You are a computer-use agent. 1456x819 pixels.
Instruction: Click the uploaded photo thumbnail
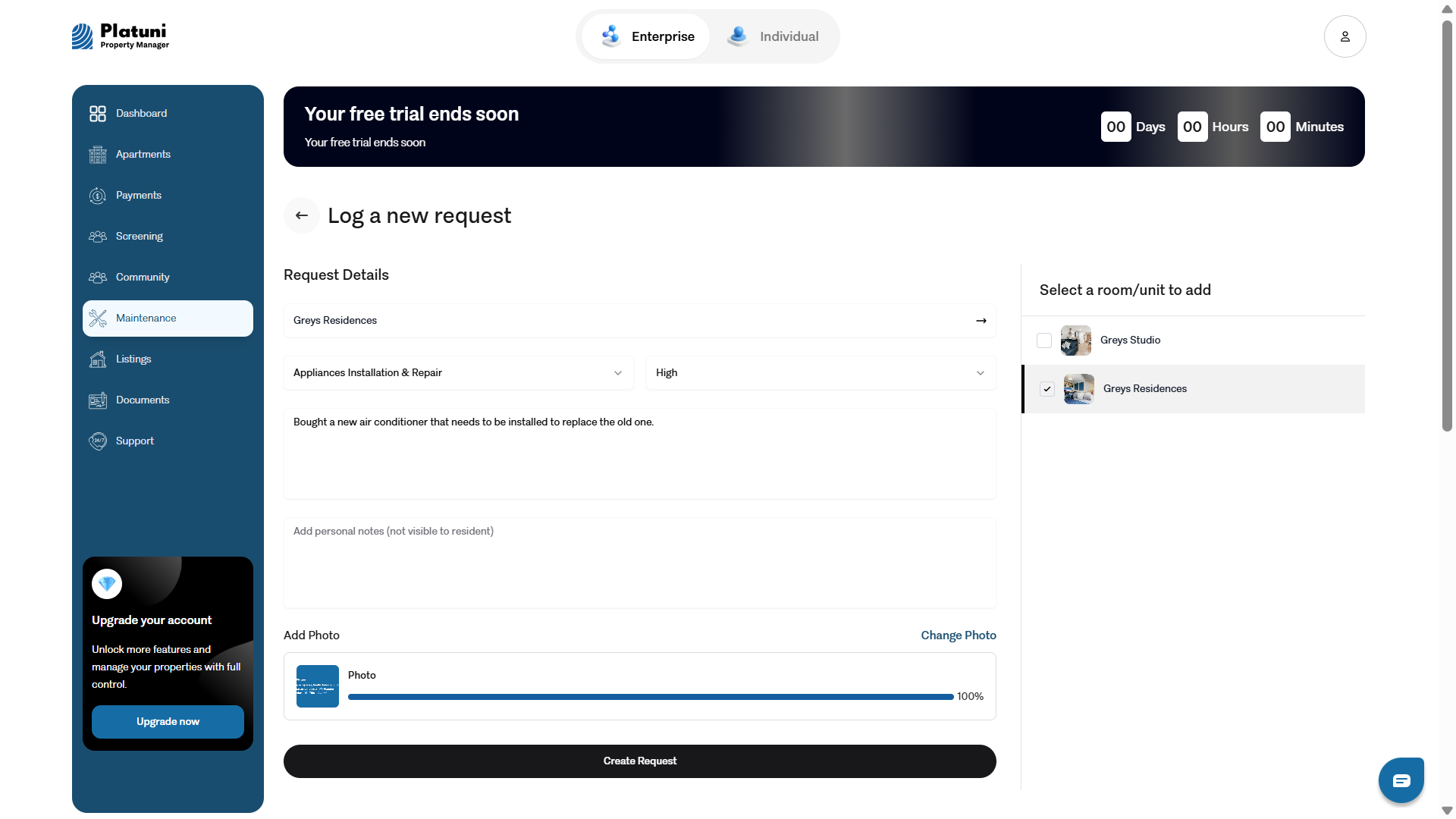(x=318, y=686)
